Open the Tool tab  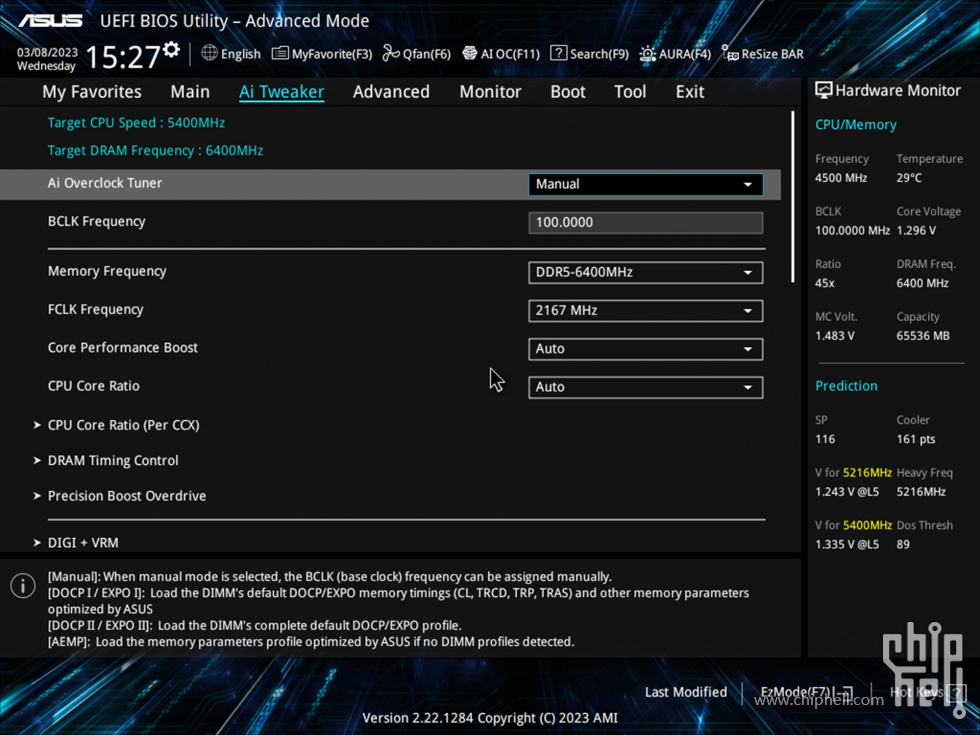(x=630, y=92)
